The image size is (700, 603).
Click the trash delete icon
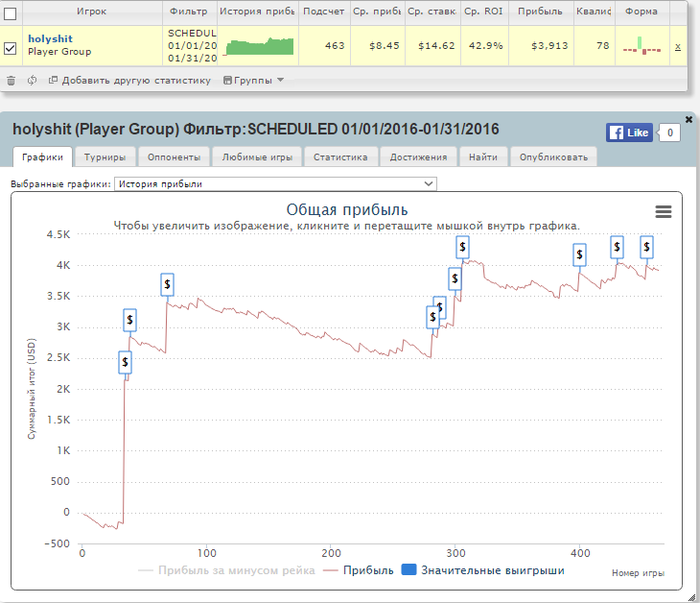pyautogui.click(x=11, y=80)
